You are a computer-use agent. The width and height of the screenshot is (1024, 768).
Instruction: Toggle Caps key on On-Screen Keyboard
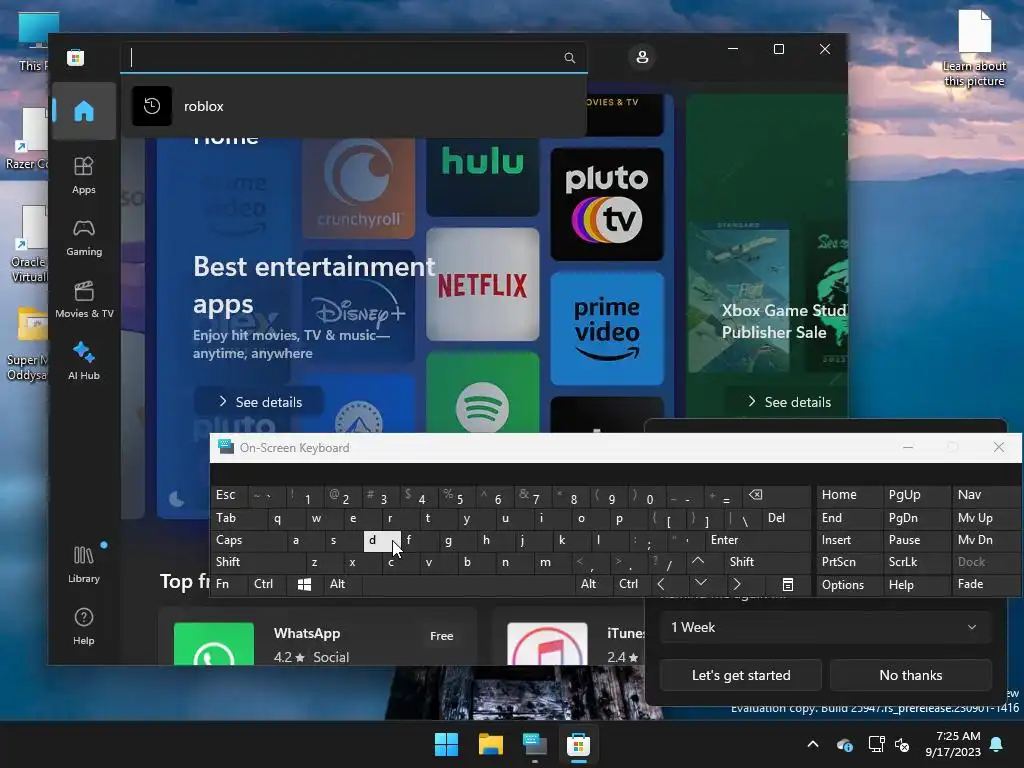(248, 541)
